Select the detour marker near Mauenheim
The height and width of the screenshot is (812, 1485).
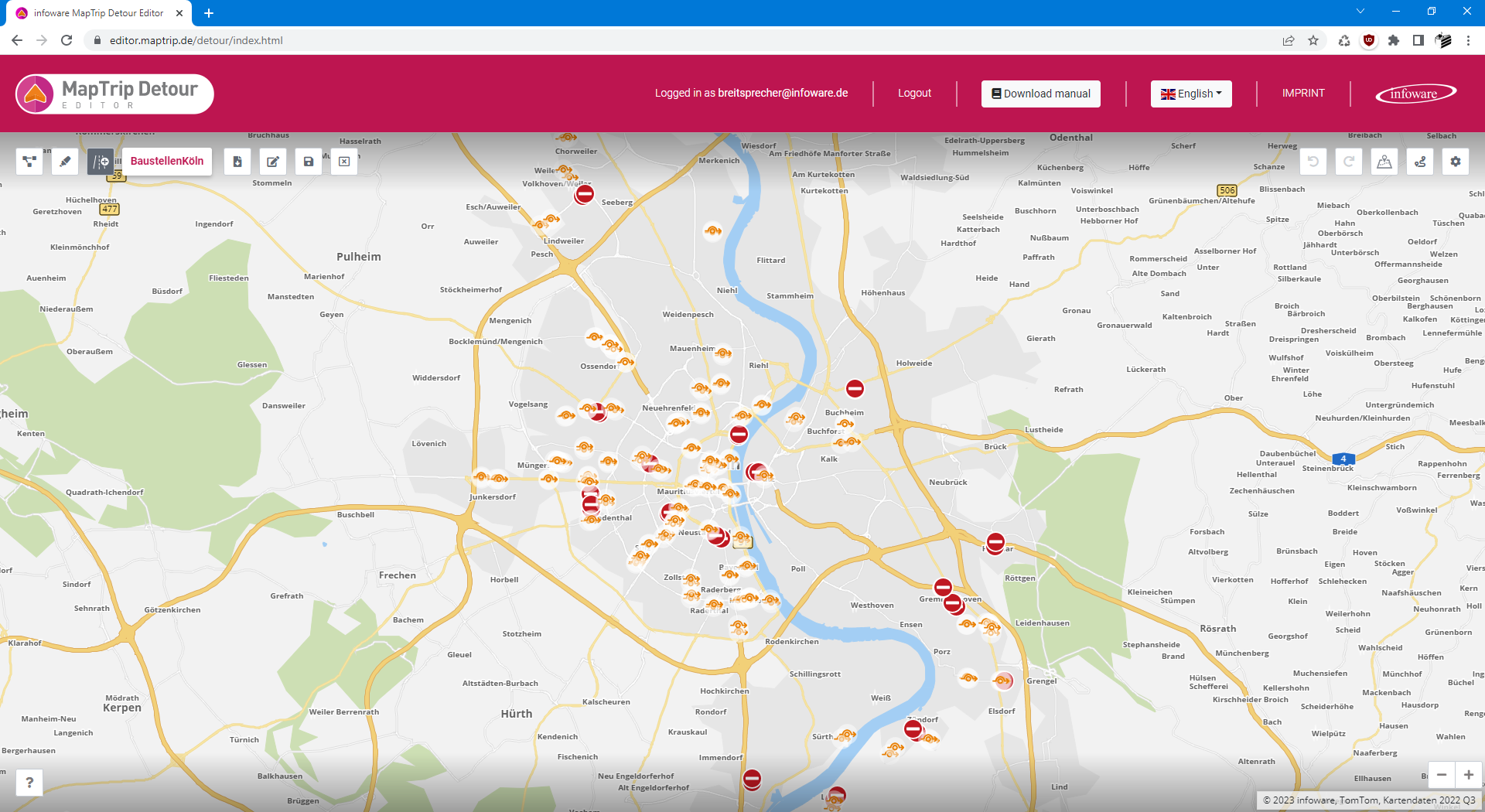[722, 353]
